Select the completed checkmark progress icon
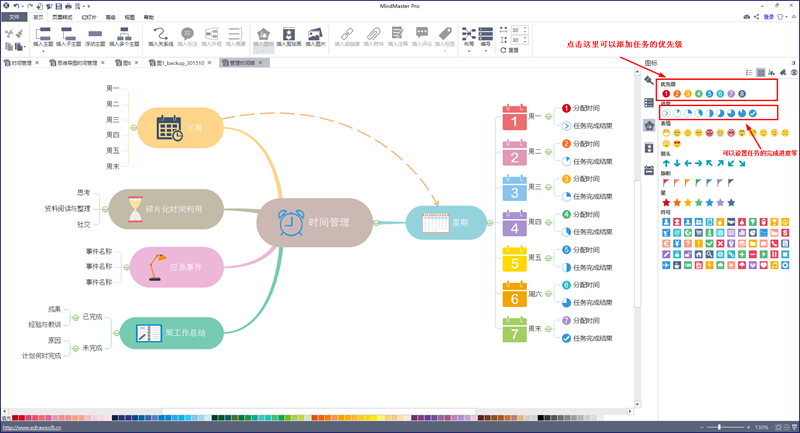This screenshot has width=800, height=433. point(752,113)
